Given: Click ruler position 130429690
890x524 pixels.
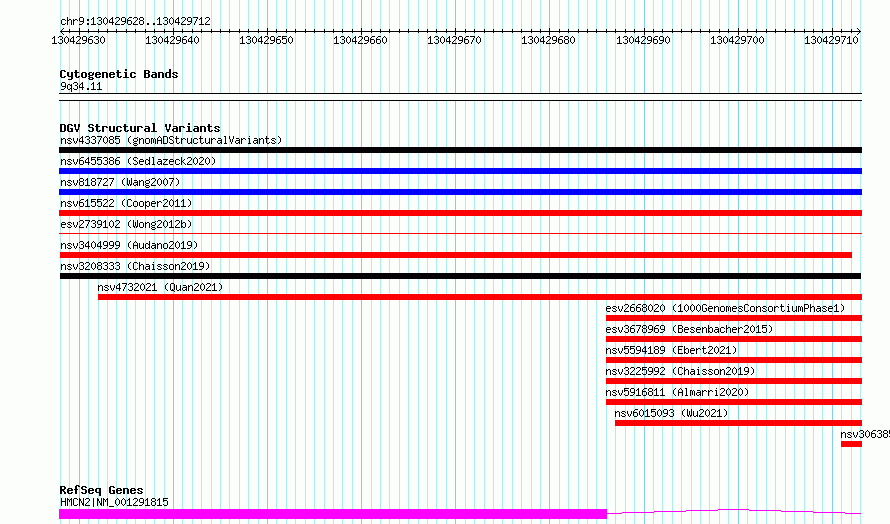Looking at the screenshot, I should click(x=643, y=40).
